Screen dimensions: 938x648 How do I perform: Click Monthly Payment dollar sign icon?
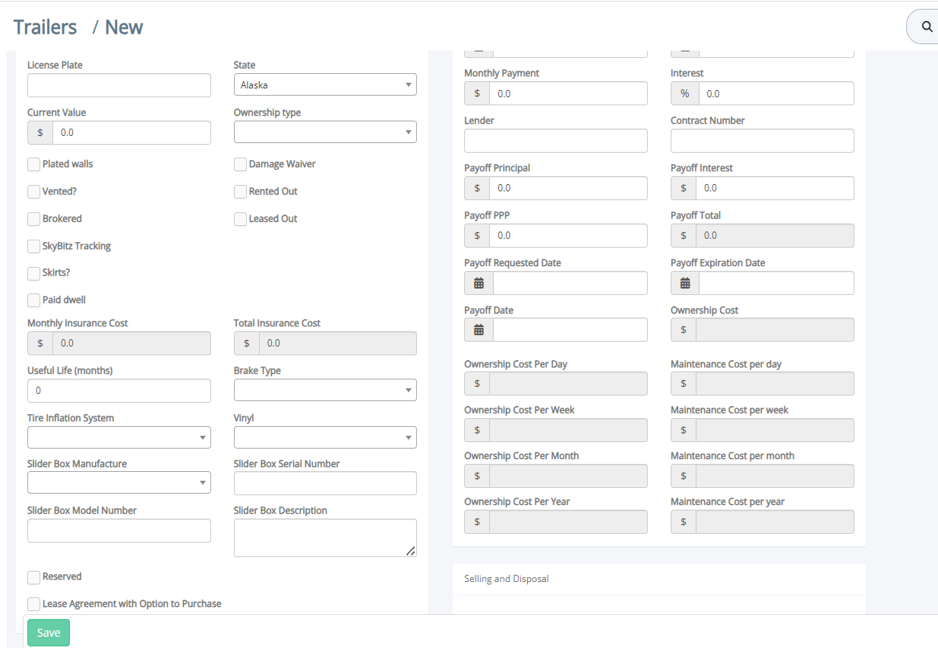[x=477, y=93]
